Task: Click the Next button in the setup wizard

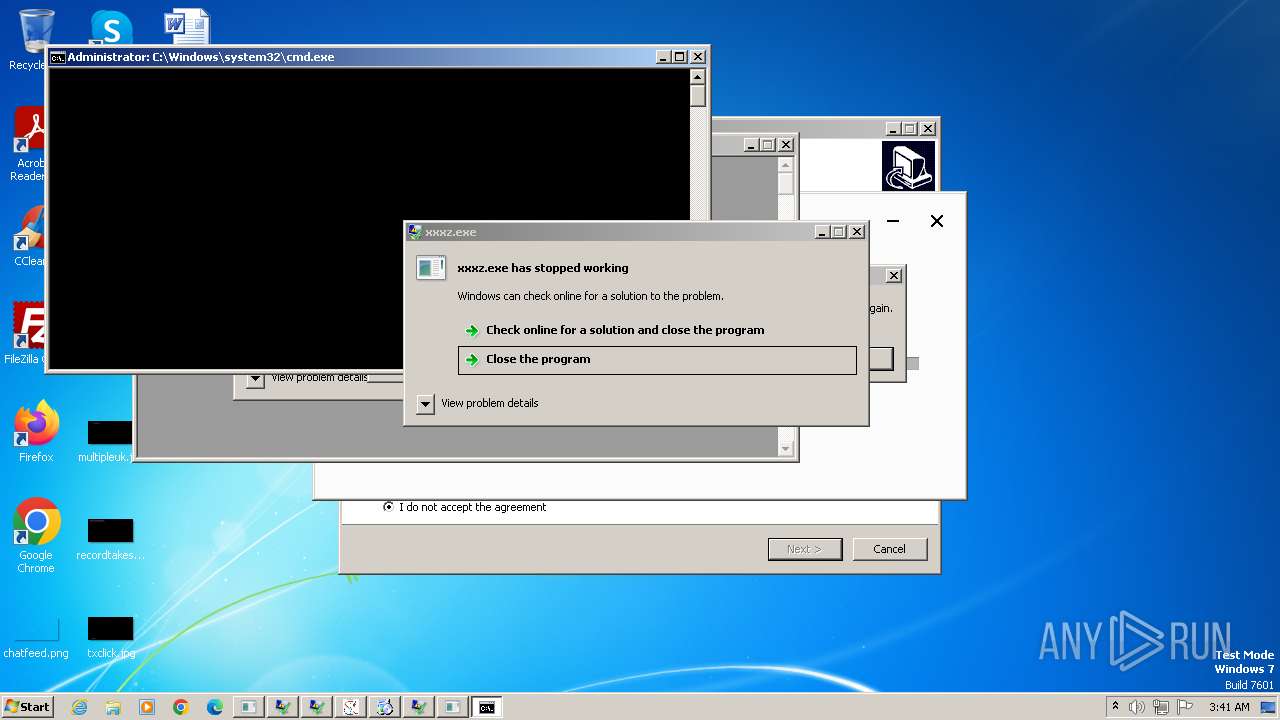Action: pyautogui.click(x=805, y=549)
